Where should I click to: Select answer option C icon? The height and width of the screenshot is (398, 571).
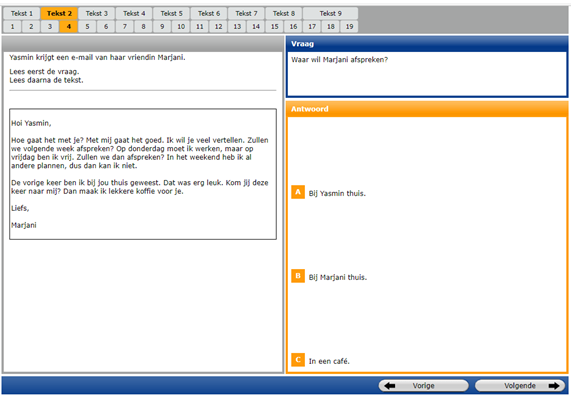coord(298,360)
